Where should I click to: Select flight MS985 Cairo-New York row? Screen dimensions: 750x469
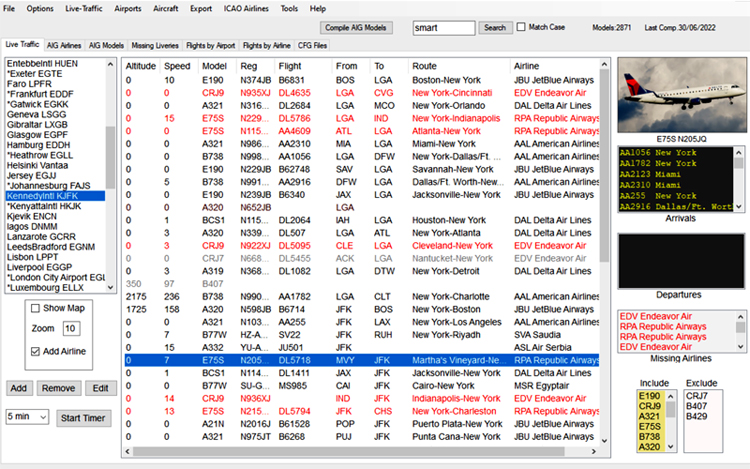[362, 386]
